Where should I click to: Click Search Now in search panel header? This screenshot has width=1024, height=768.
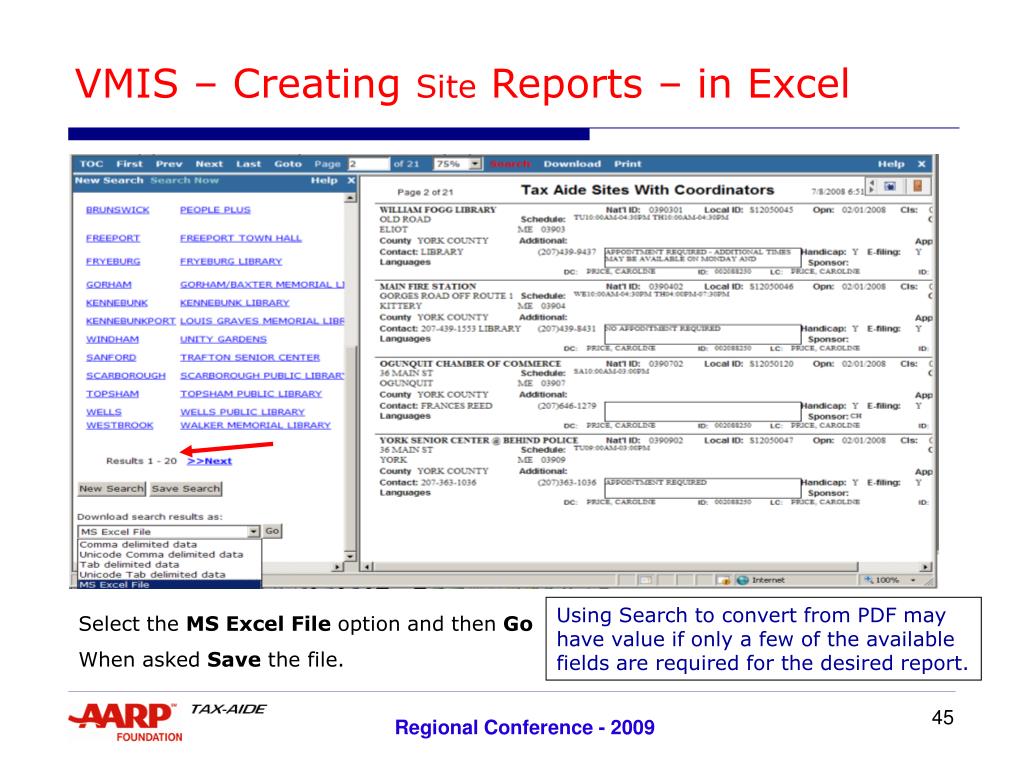pyautogui.click(x=184, y=180)
